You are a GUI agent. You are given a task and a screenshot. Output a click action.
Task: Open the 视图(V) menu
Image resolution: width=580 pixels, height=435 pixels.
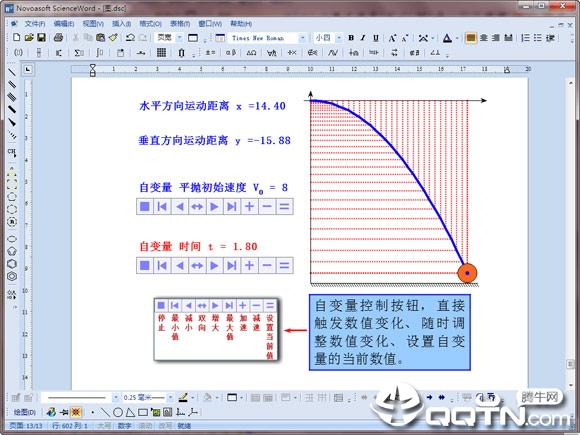pos(93,24)
